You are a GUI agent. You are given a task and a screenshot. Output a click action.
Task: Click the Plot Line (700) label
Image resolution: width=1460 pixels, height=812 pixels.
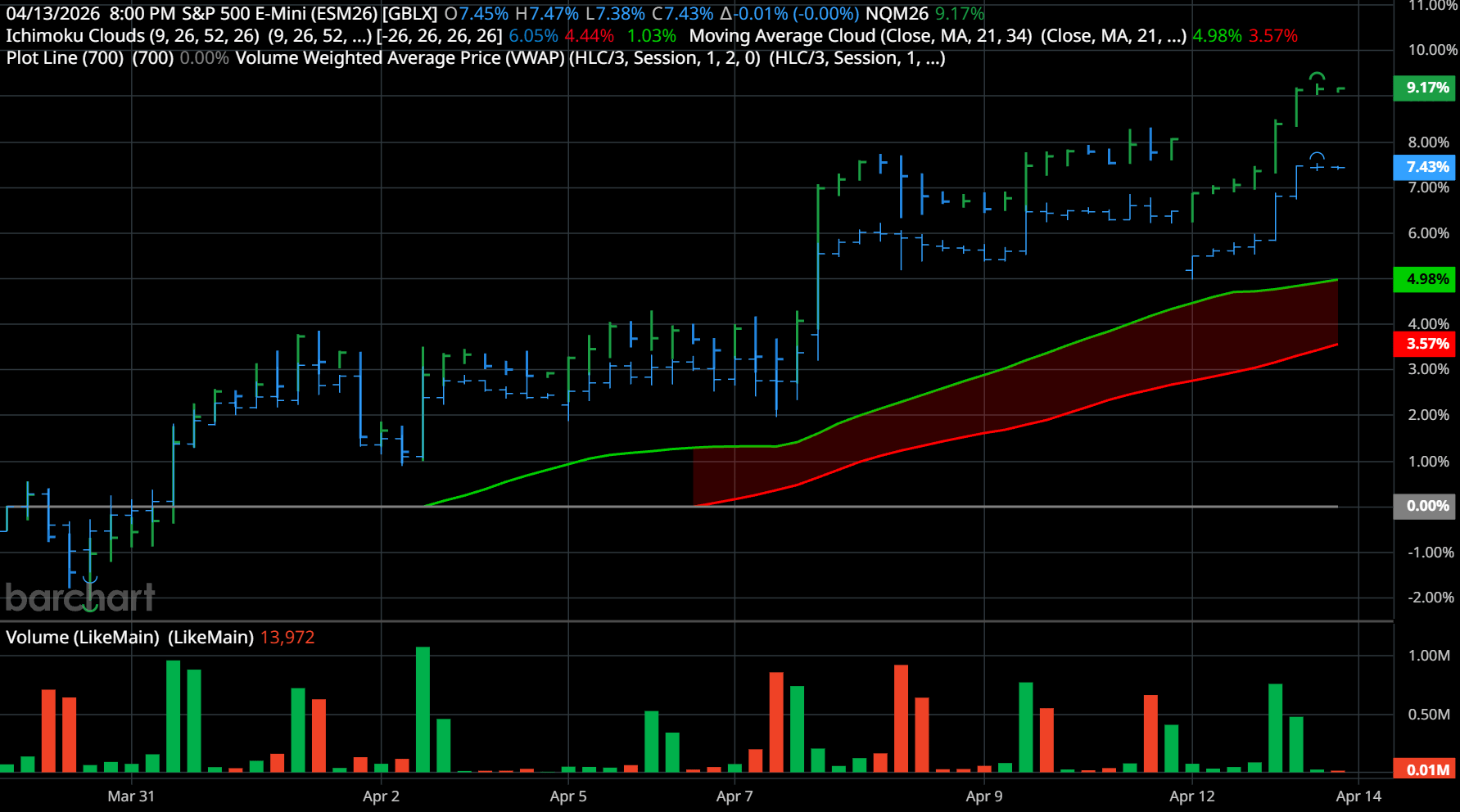point(65,58)
